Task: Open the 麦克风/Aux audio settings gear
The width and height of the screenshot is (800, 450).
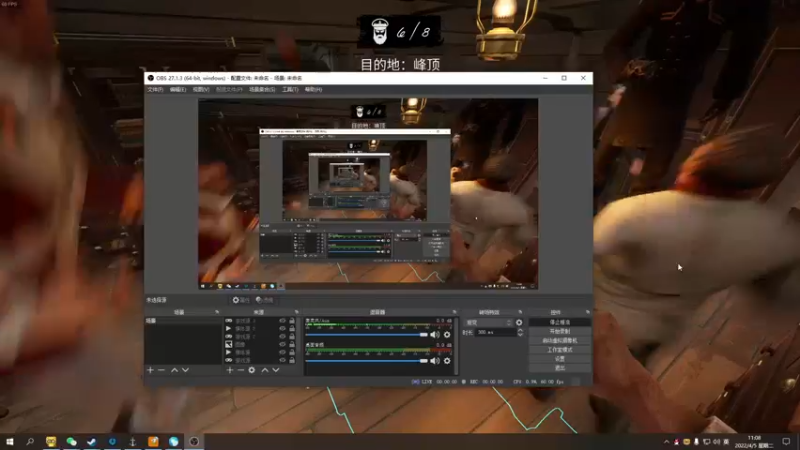Action: coord(447,335)
